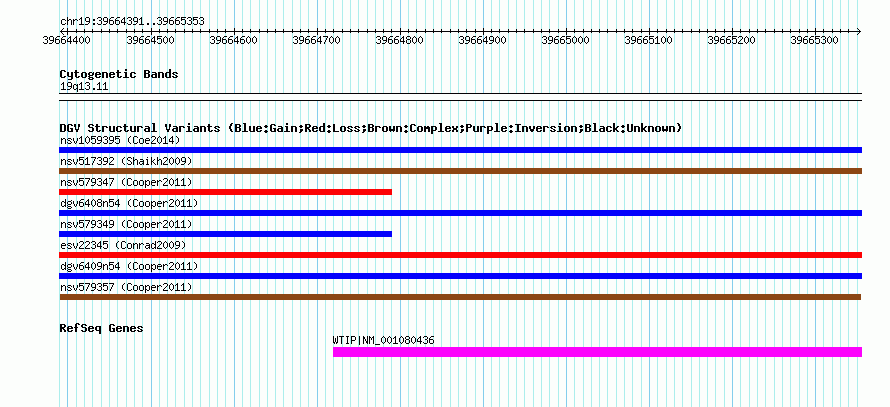Open variant label dgv6409n54 (Cooper2011)

coord(129,266)
